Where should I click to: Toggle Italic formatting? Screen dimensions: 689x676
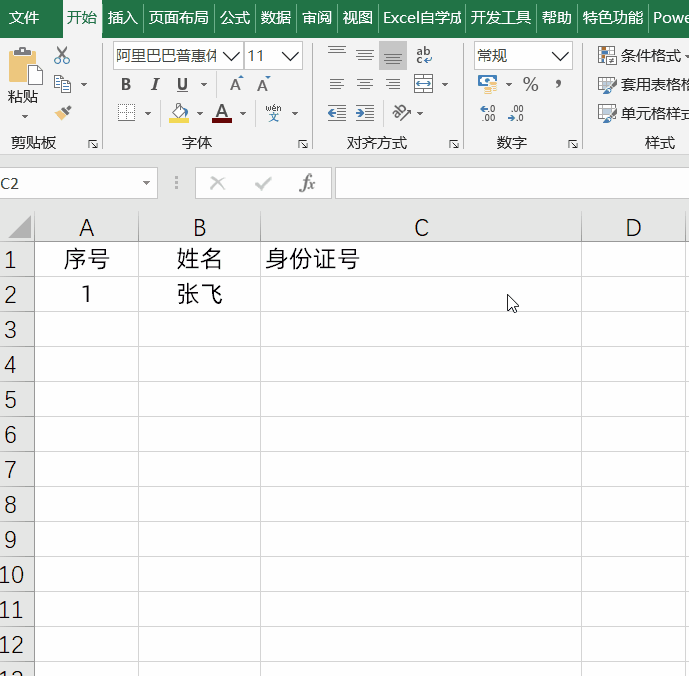(x=154, y=85)
